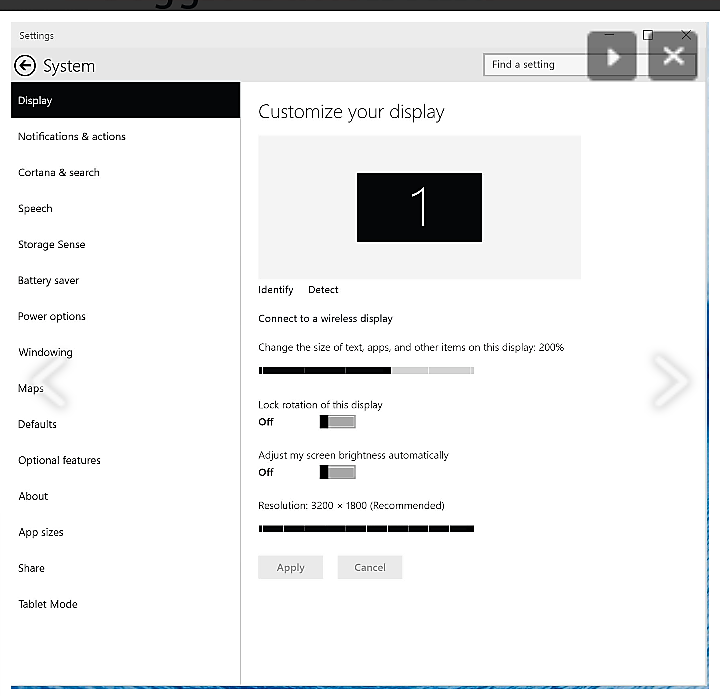This screenshot has height=696, width=720.
Task: Click the Apply button
Action: pos(290,567)
